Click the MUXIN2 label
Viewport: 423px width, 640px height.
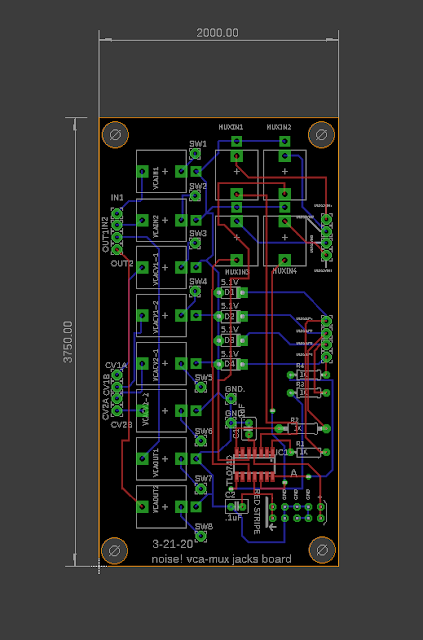279,127
